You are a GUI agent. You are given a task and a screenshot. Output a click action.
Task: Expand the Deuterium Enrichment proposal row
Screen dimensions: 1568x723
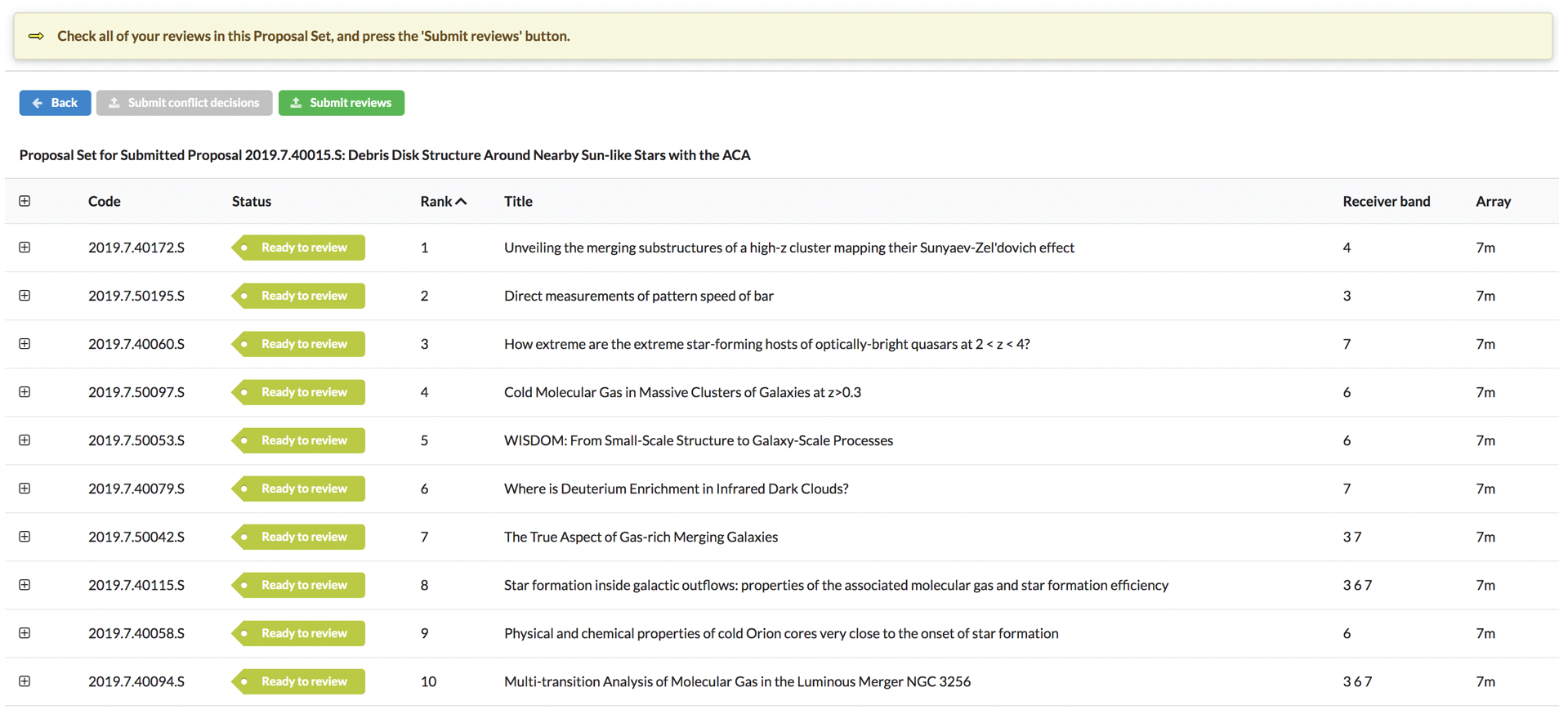(x=25, y=489)
